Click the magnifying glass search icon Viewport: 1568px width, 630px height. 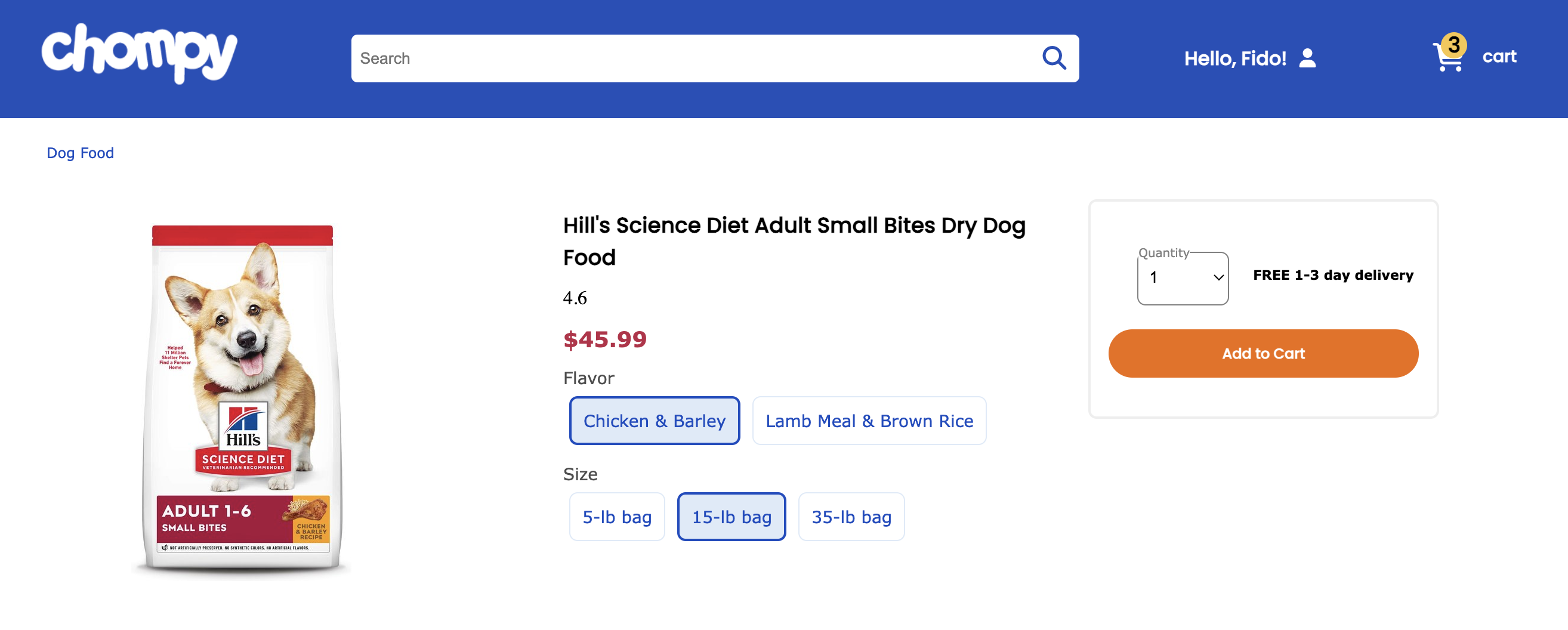(1054, 58)
